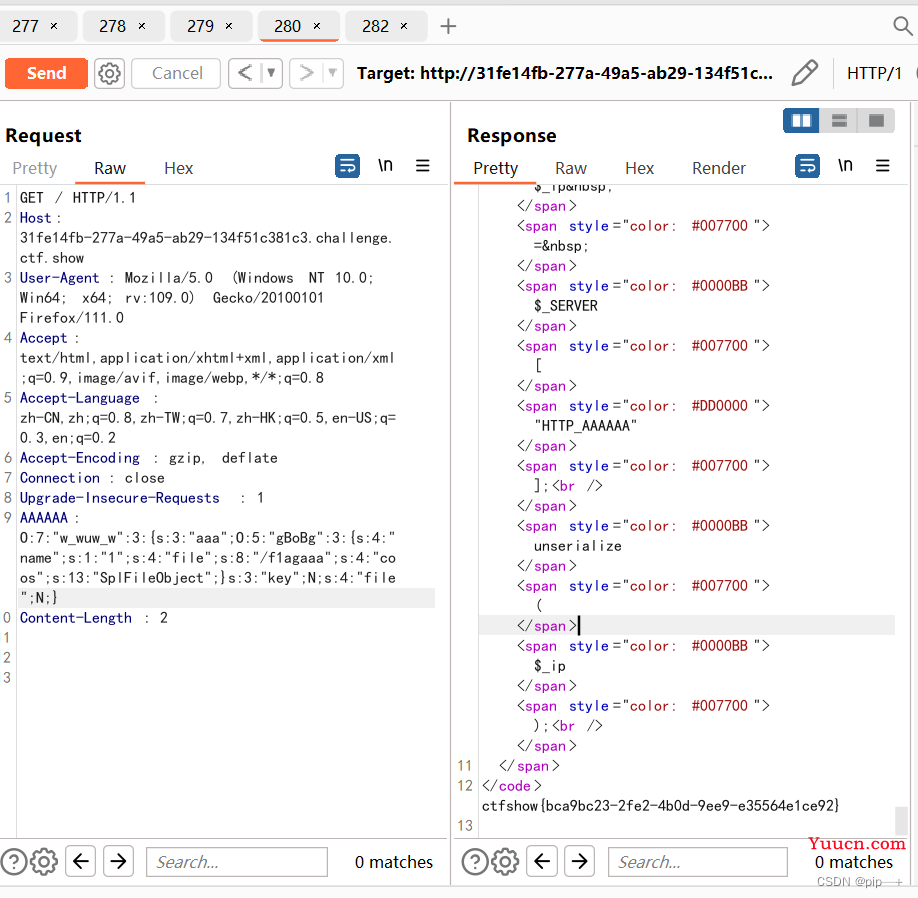The height and width of the screenshot is (898, 918).
Task: Select the request Raw view tab
Action: (x=110, y=169)
